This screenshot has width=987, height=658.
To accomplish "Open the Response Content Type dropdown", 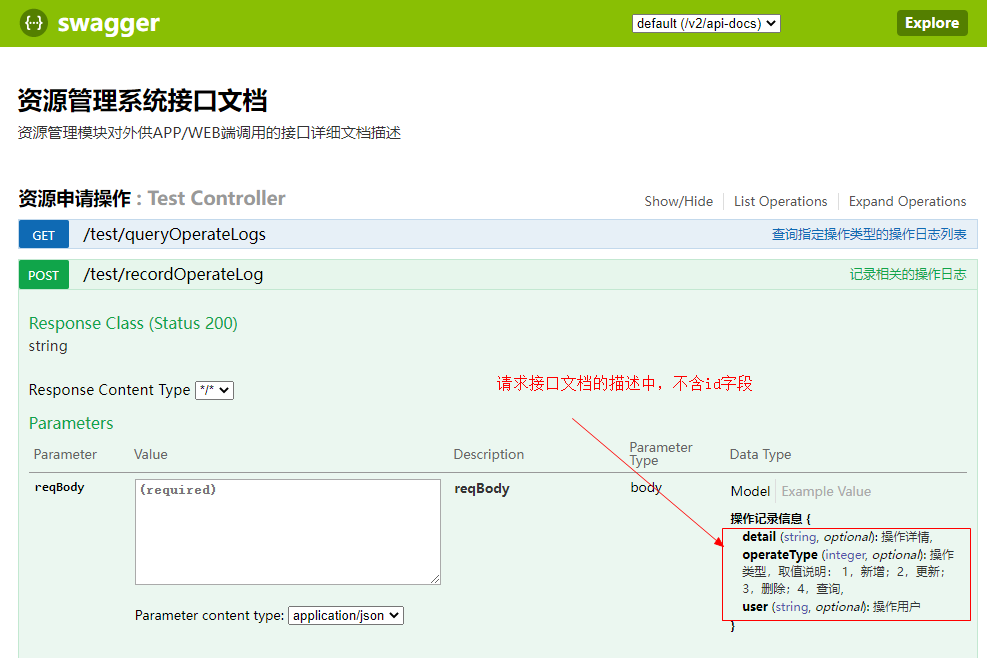I will click(x=215, y=390).
